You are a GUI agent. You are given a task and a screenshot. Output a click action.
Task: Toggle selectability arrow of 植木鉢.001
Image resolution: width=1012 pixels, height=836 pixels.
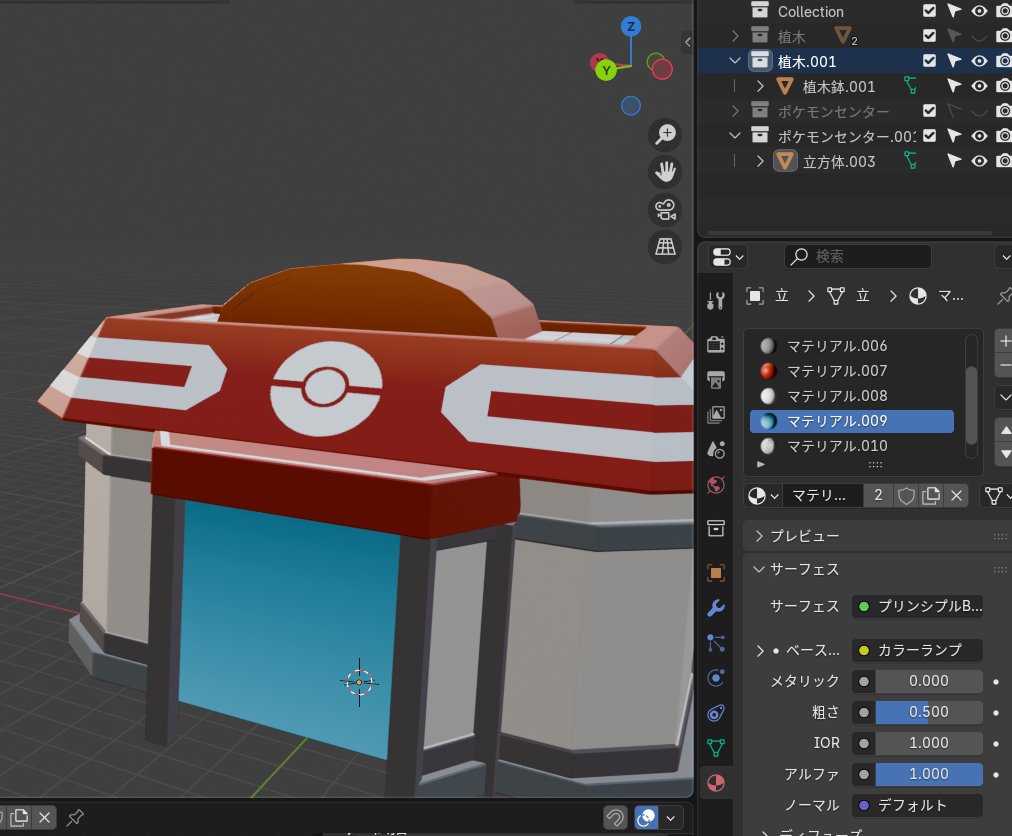coord(954,86)
